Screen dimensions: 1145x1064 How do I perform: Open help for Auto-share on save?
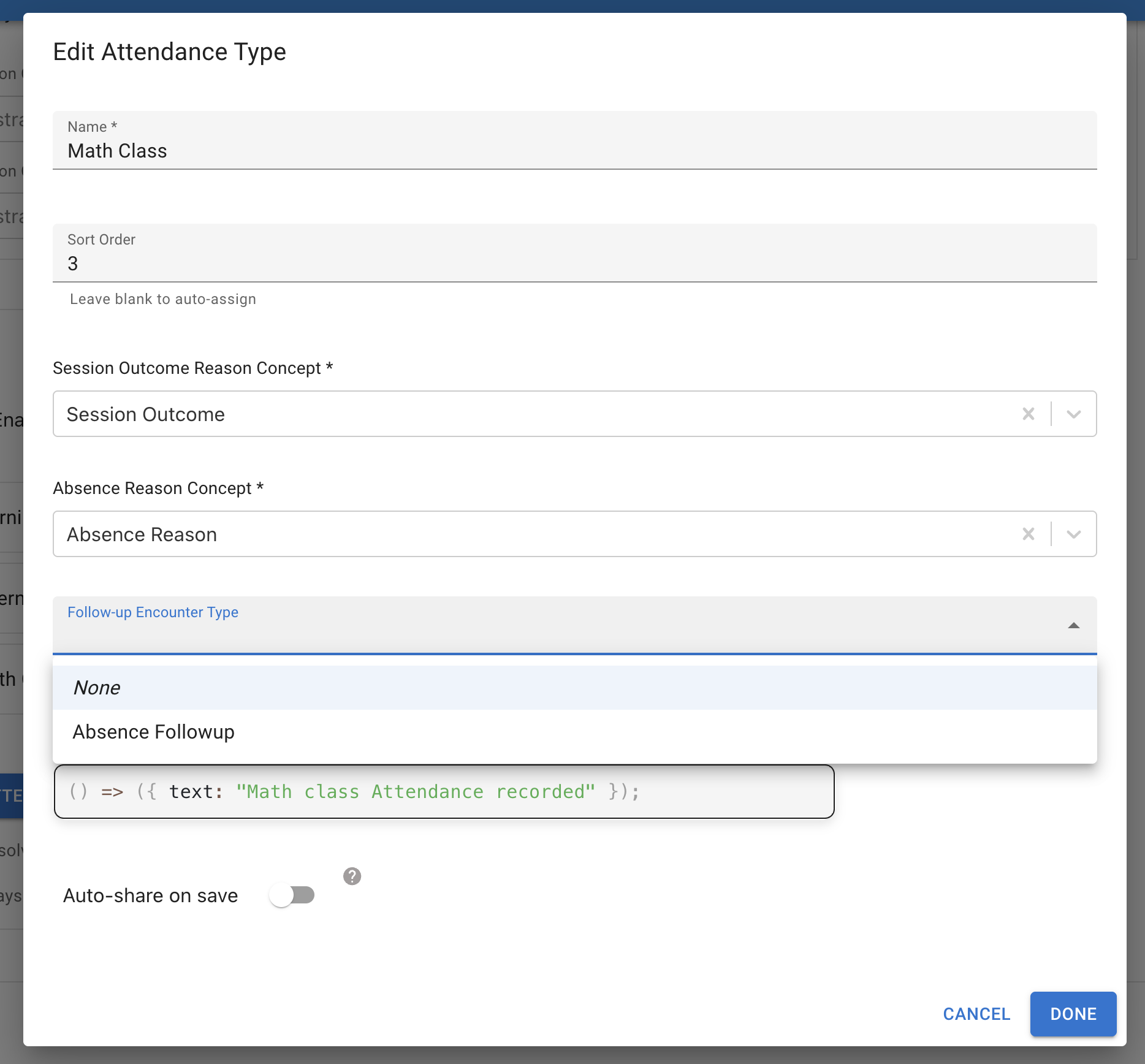(352, 876)
